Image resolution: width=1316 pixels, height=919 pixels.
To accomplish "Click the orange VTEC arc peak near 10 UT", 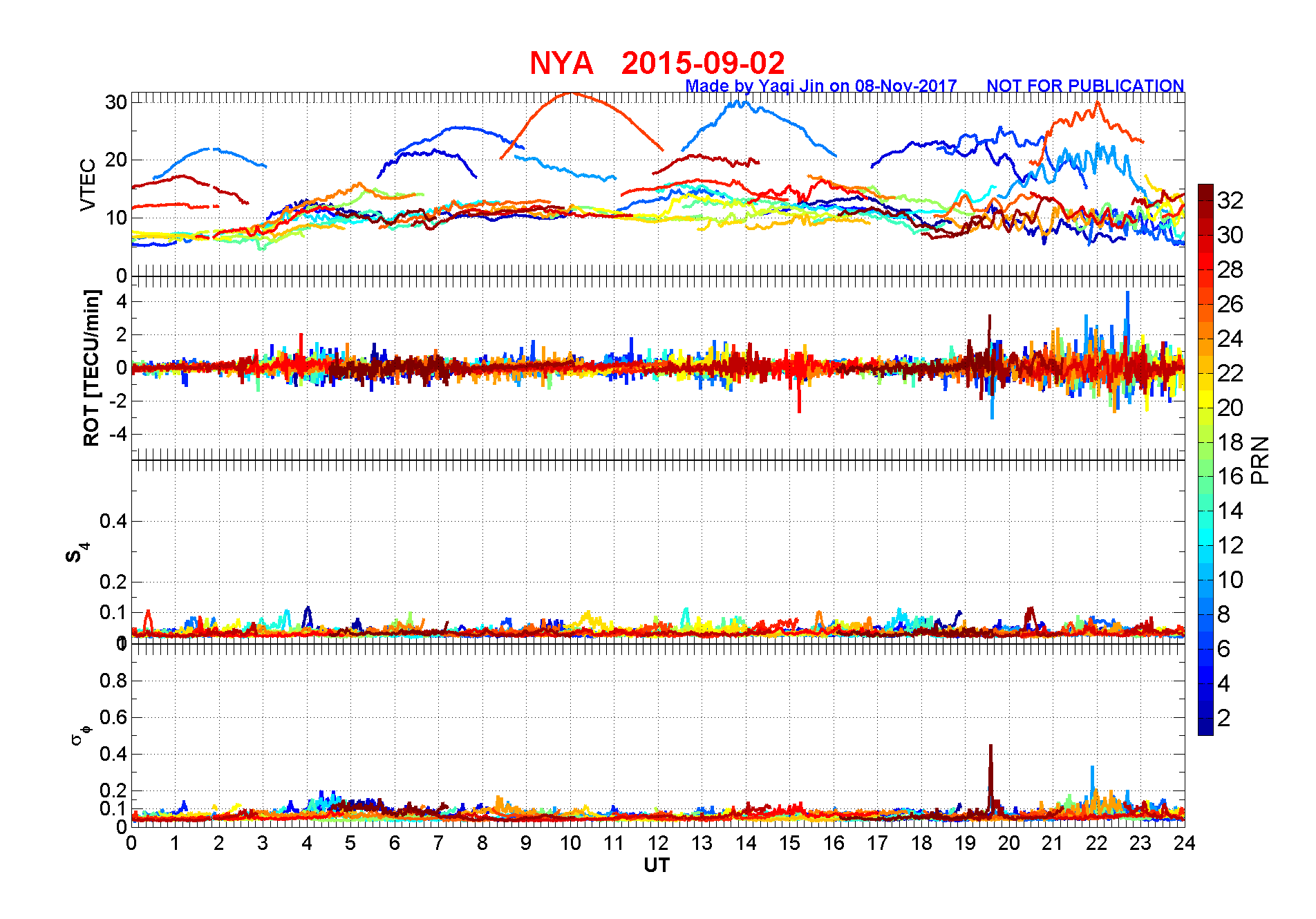I will pyautogui.click(x=572, y=94).
